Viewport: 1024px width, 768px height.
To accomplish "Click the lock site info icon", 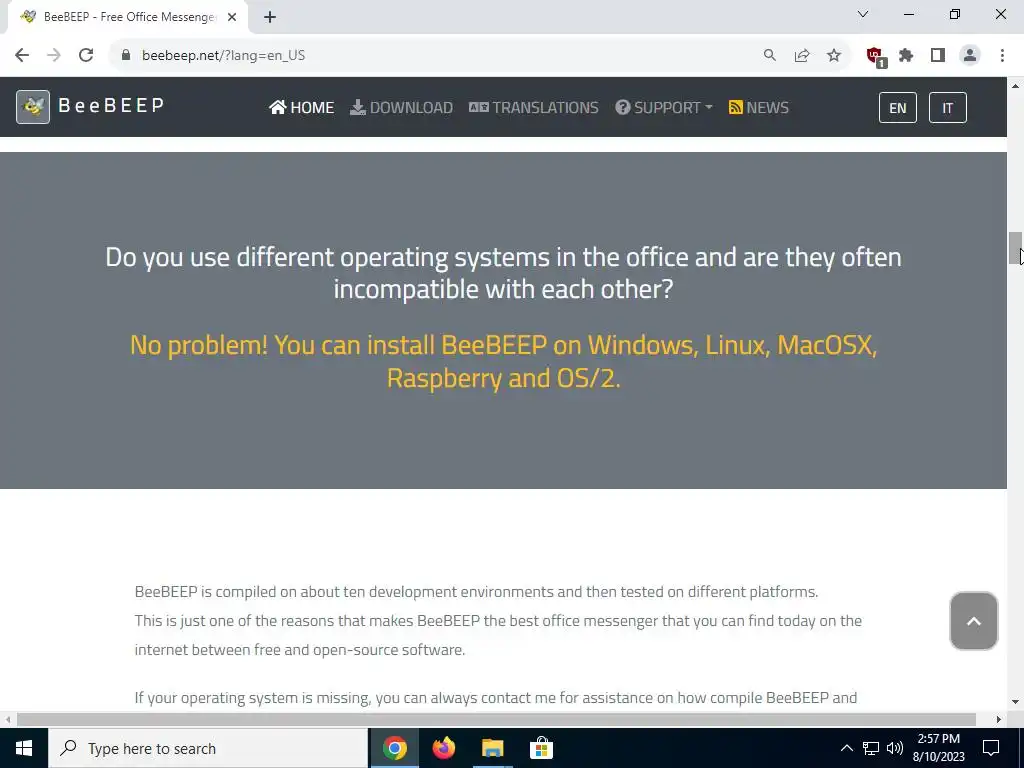I will click(x=126, y=56).
